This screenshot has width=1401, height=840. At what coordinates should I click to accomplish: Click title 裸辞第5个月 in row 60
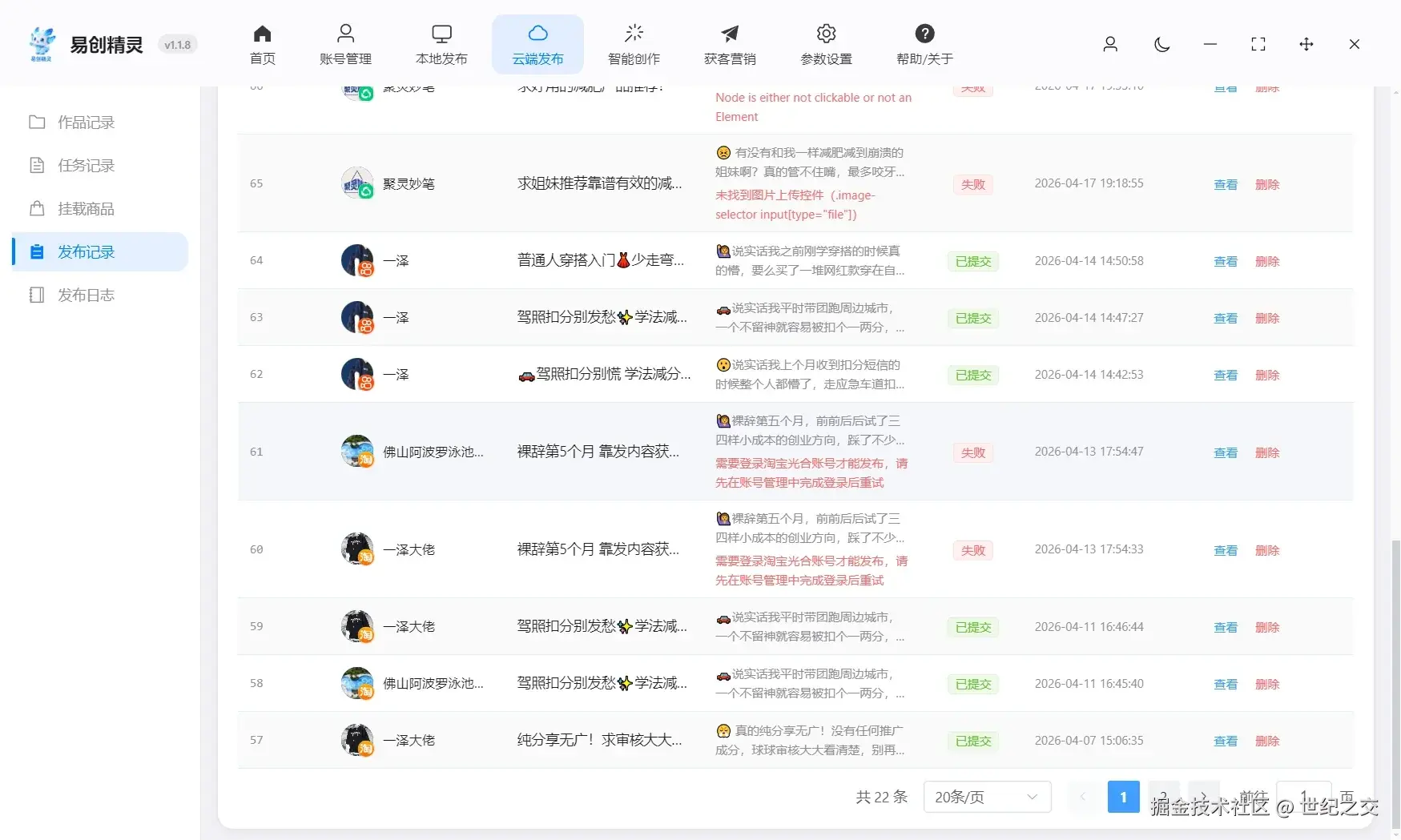pyautogui.click(x=598, y=549)
